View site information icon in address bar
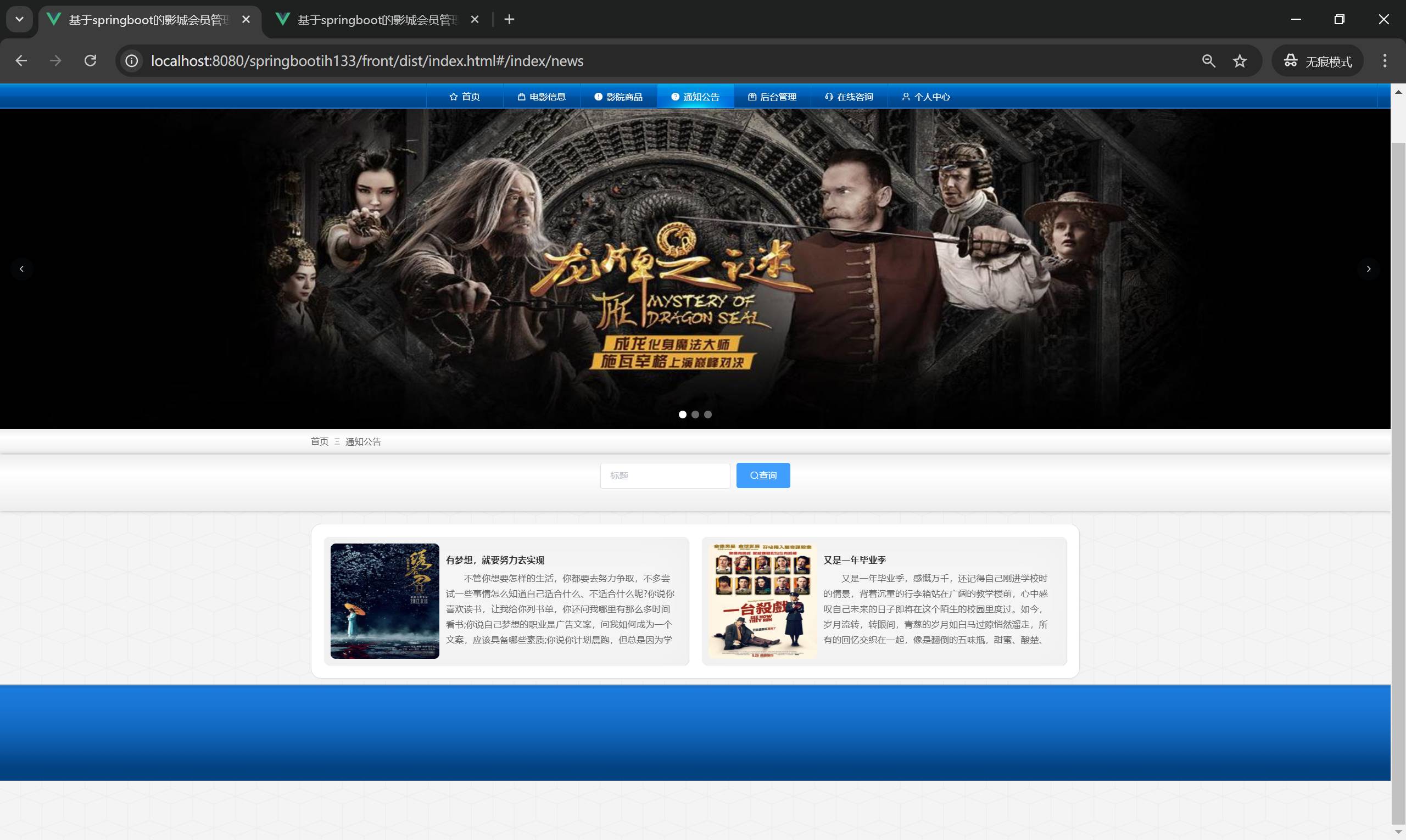Screen dimensions: 1406x840 131,60
